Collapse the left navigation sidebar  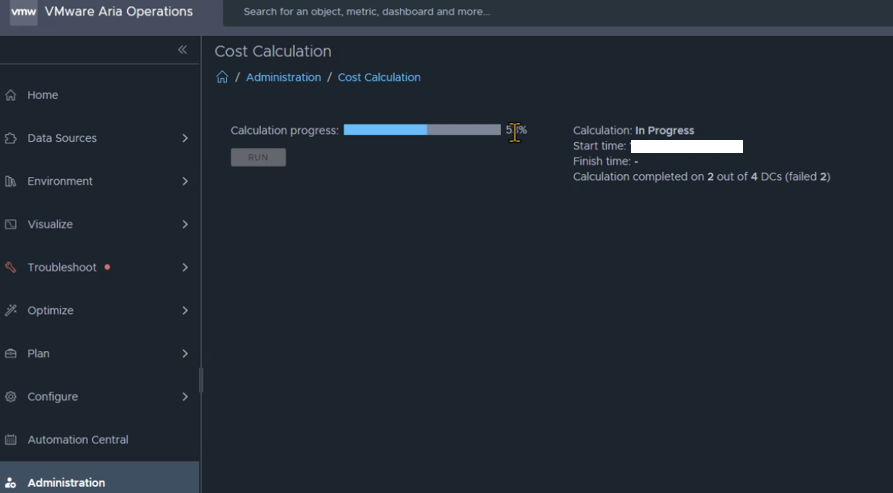point(182,50)
